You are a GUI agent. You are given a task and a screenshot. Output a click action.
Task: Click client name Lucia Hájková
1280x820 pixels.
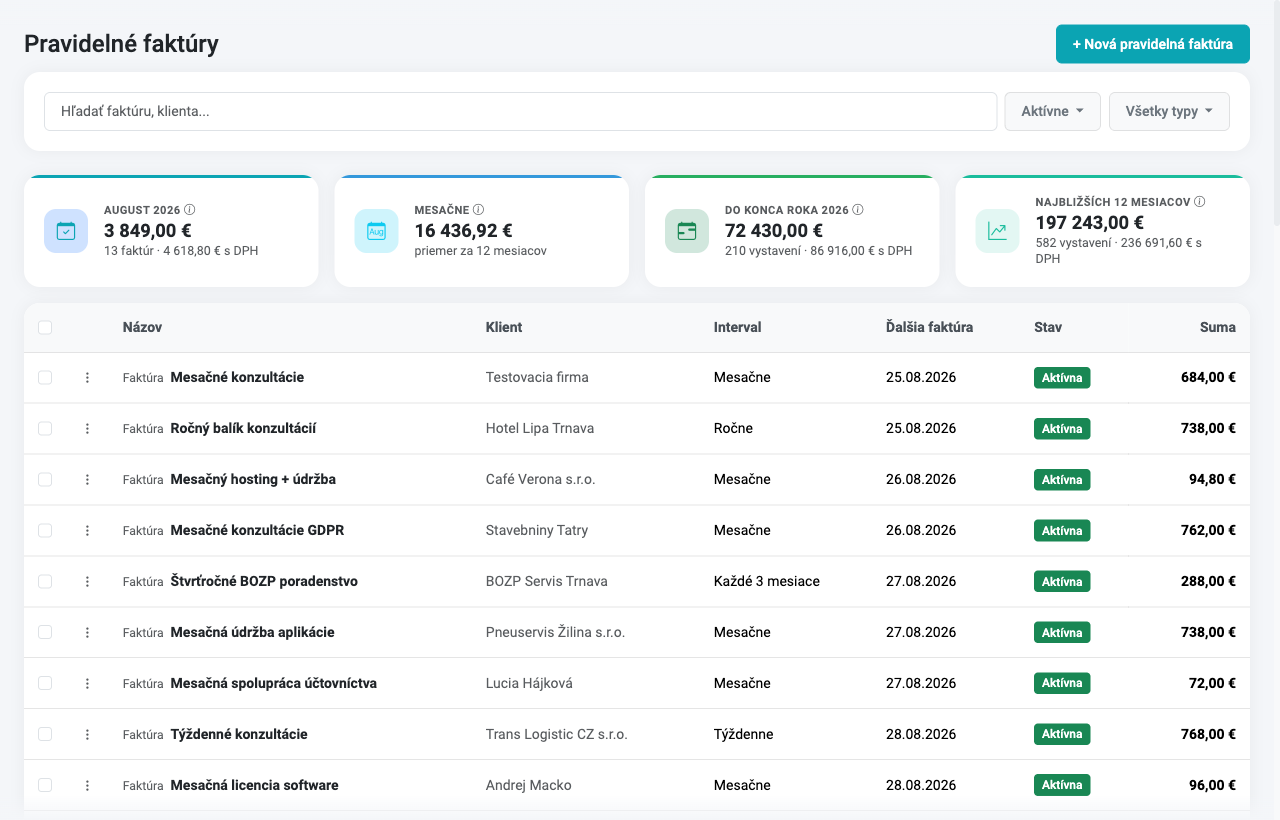pyautogui.click(x=529, y=684)
